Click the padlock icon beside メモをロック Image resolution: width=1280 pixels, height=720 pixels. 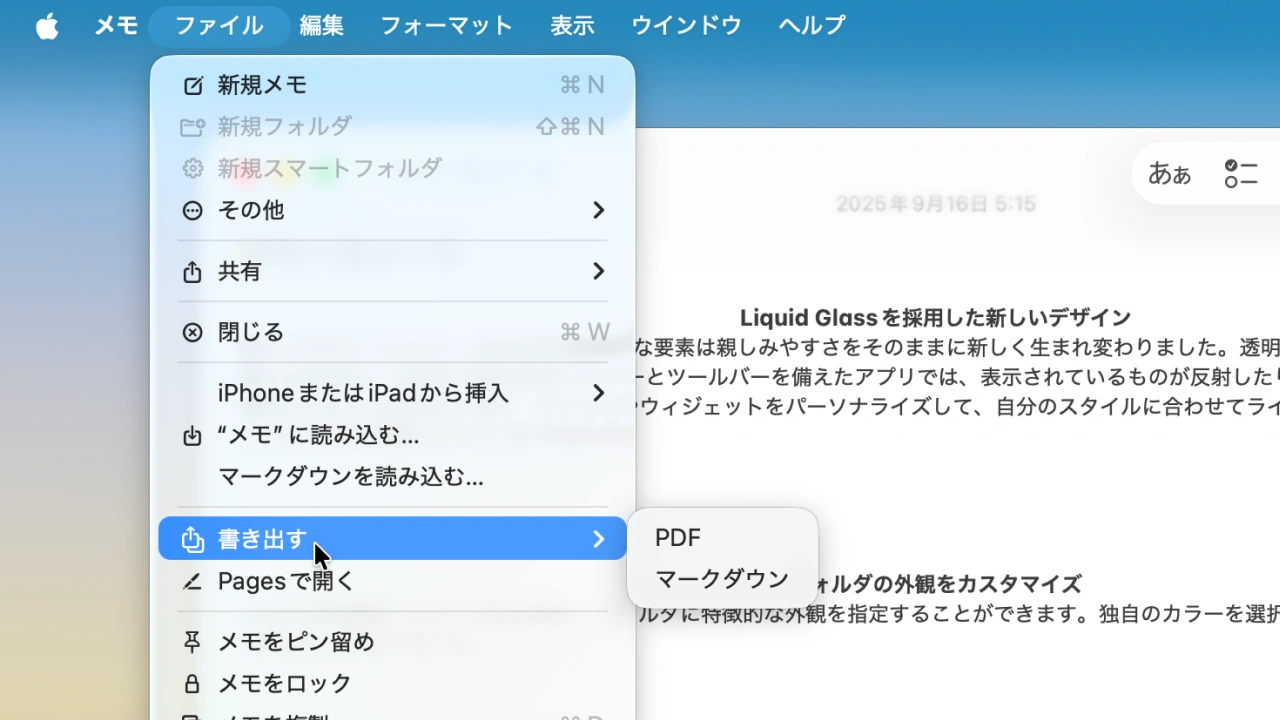point(193,684)
